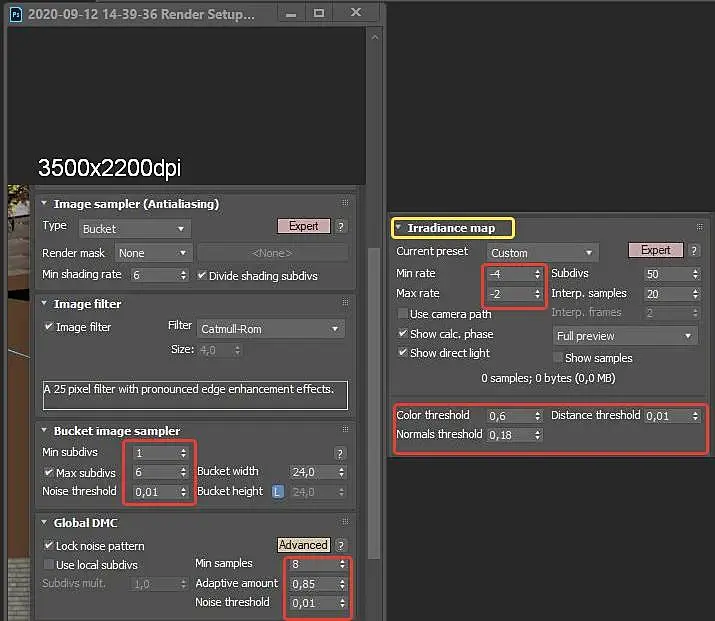Enable Use local subdivs checkbox

click(48, 564)
